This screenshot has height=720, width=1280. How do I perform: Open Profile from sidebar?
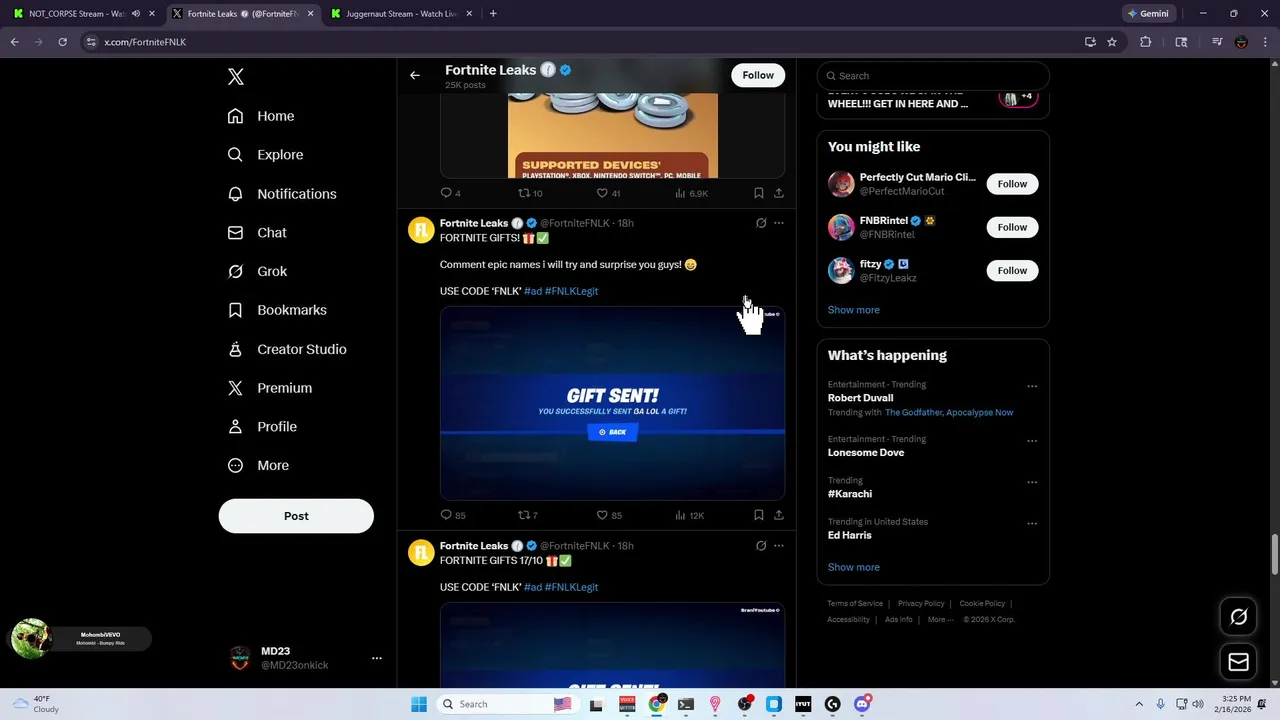[262, 427]
